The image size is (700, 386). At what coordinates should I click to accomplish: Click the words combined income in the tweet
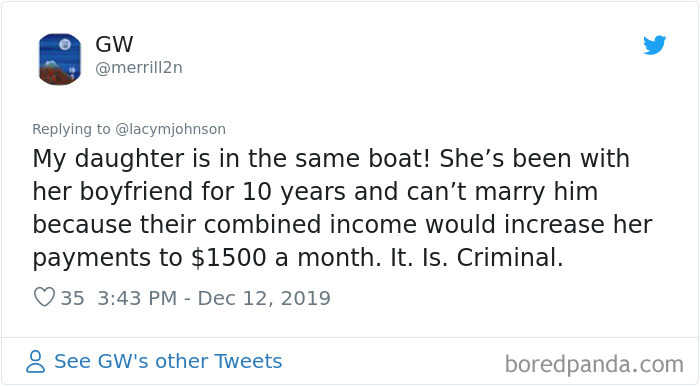[x=310, y=224]
